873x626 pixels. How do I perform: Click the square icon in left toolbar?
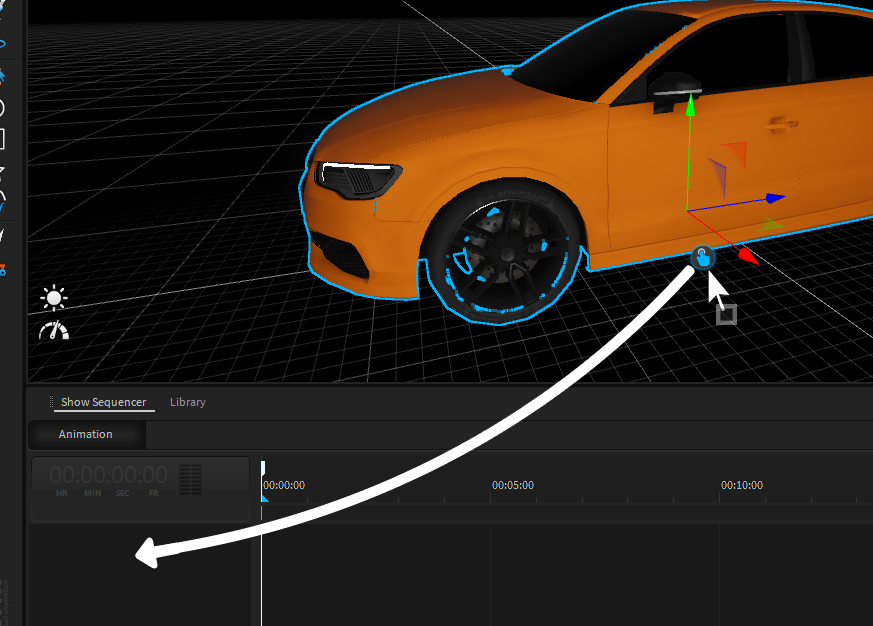click(2, 138)
